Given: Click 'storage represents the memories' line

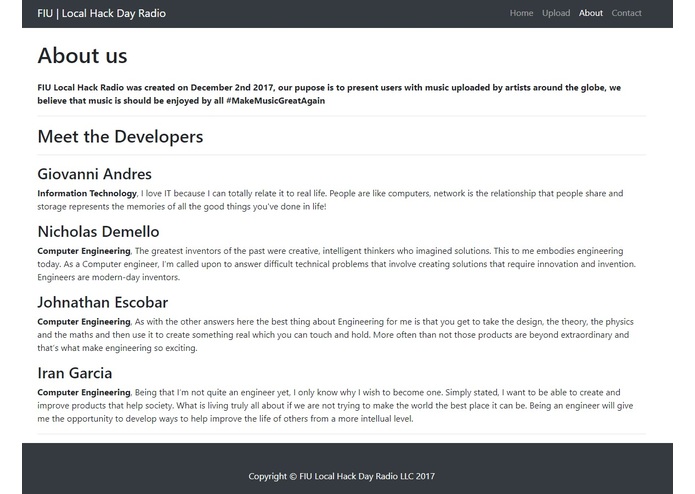Looking at the screenshot, I should (x=182, y=206).
